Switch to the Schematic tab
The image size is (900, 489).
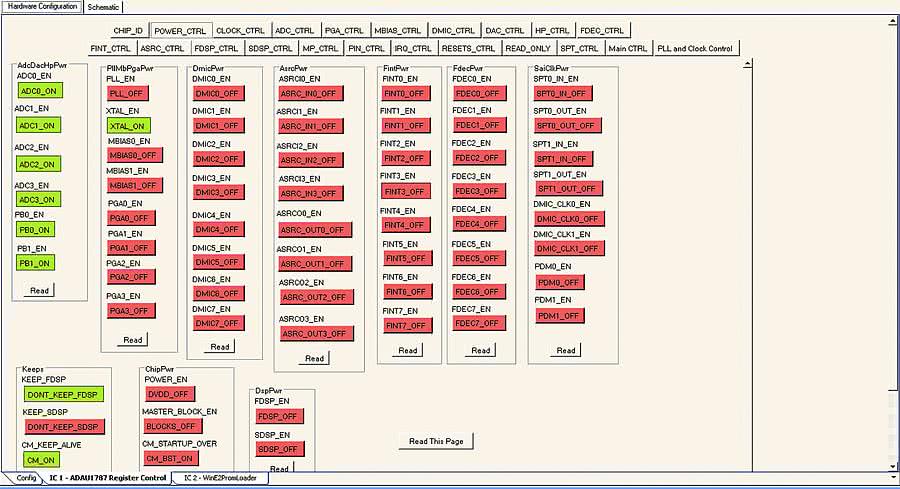coord(103,7)
